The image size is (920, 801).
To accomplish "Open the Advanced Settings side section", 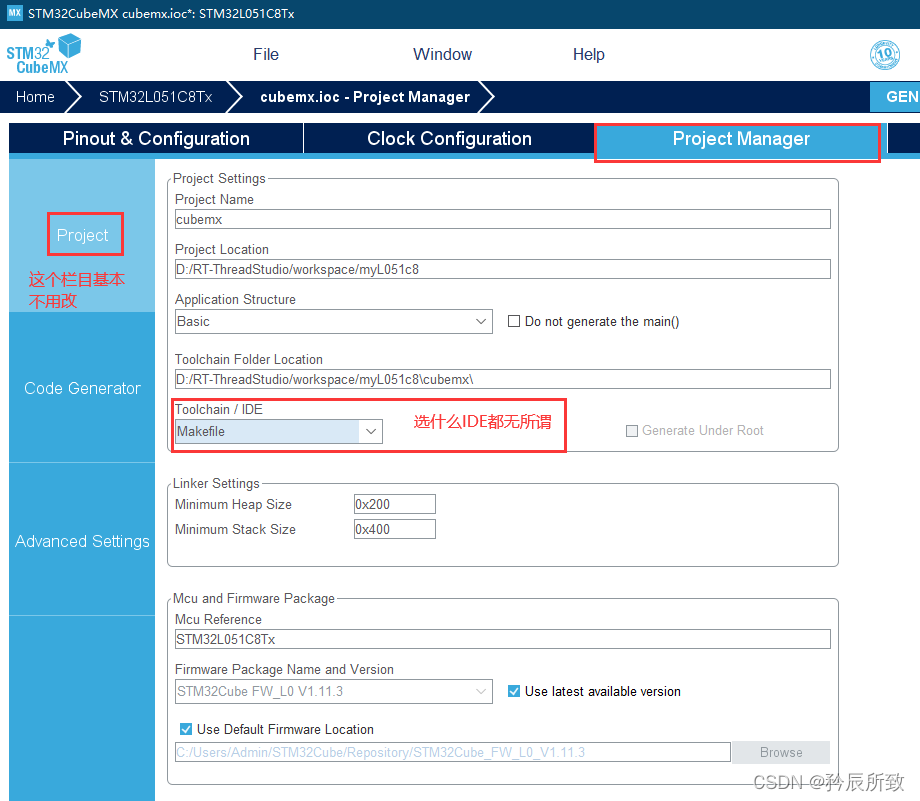I will point(82,541).
